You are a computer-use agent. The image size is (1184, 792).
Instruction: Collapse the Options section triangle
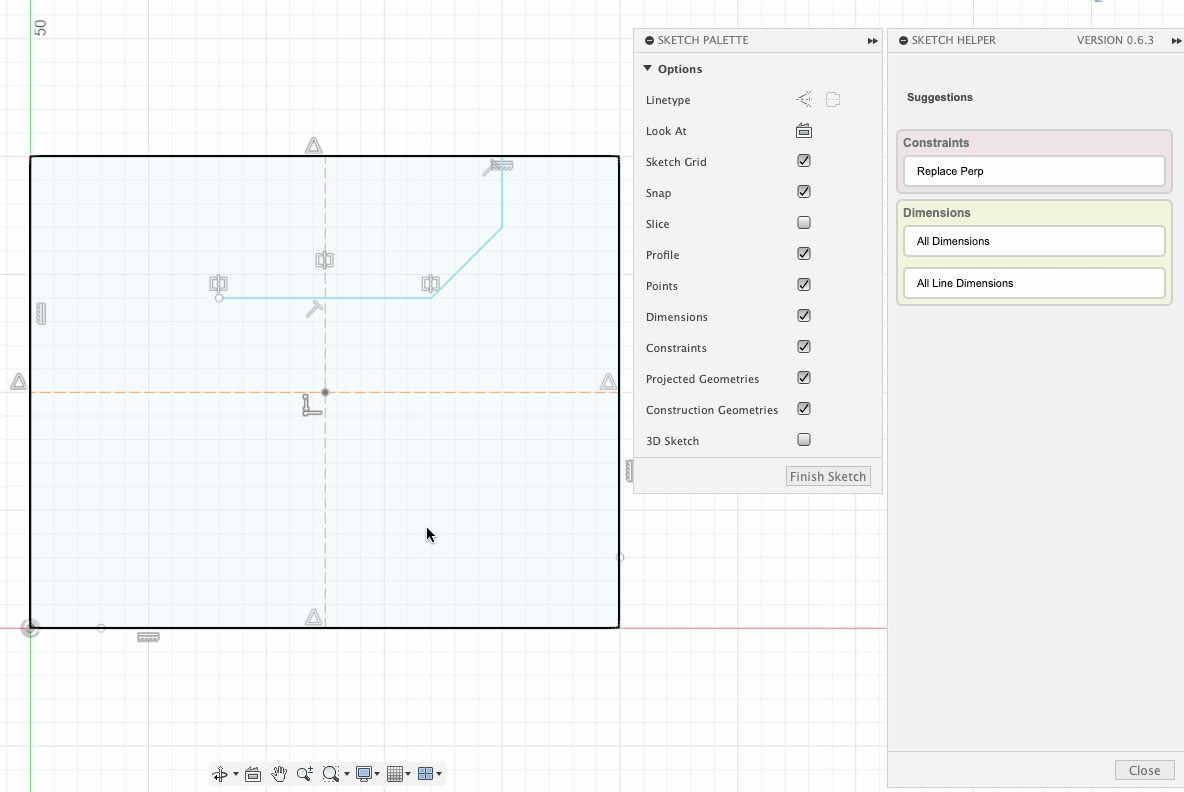point(648,69)
